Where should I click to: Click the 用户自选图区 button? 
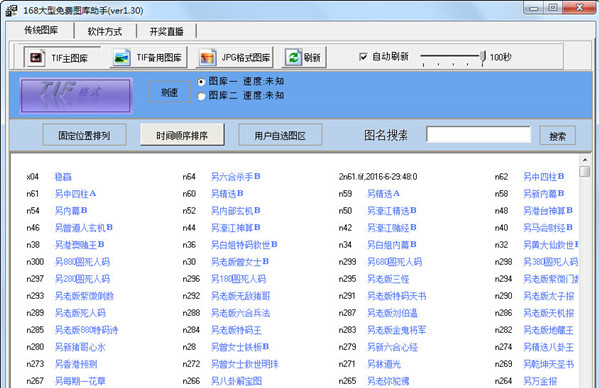point(280,135)
